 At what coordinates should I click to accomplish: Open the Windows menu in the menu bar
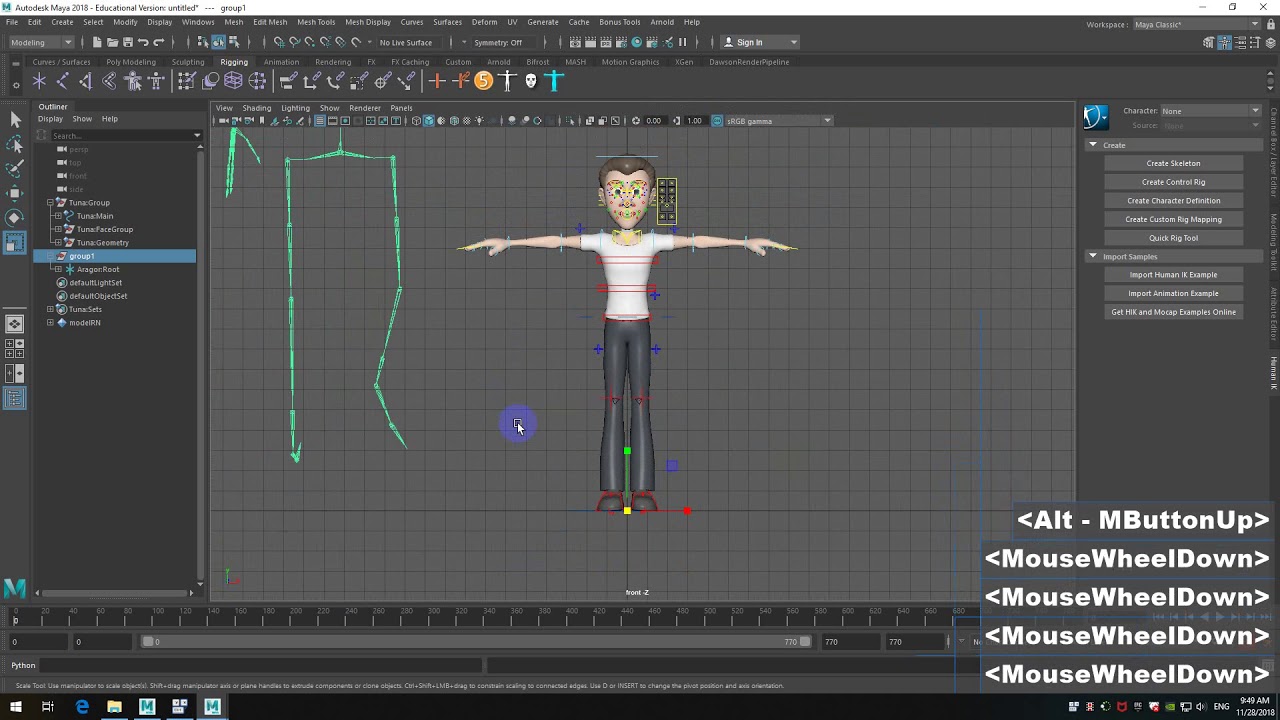198,22
